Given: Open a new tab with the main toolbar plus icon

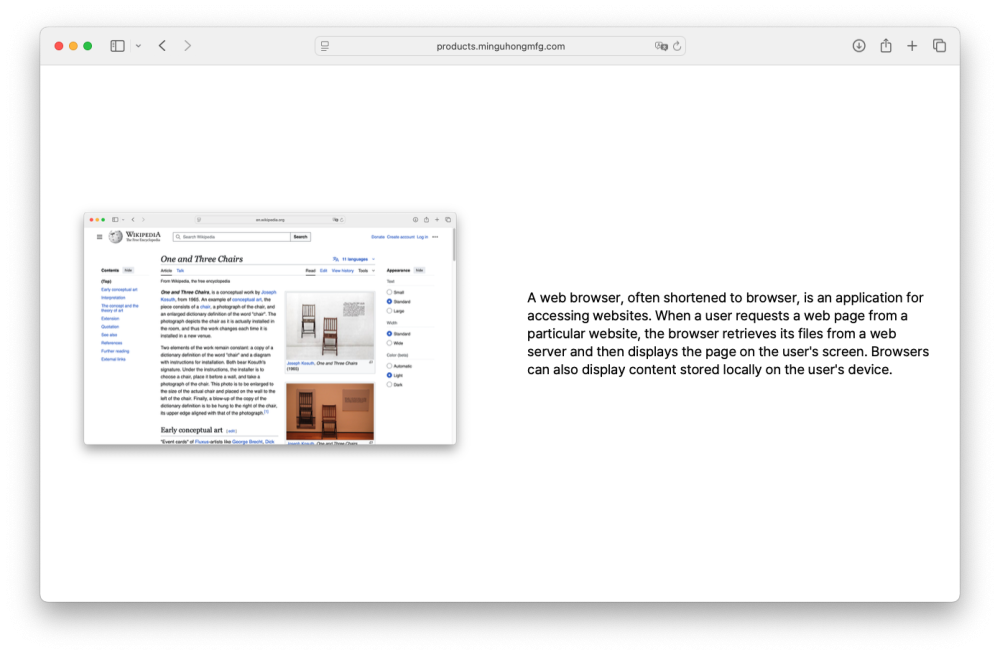Looking at the screenshot, I should pyautogui.click(x=912, y=46).
